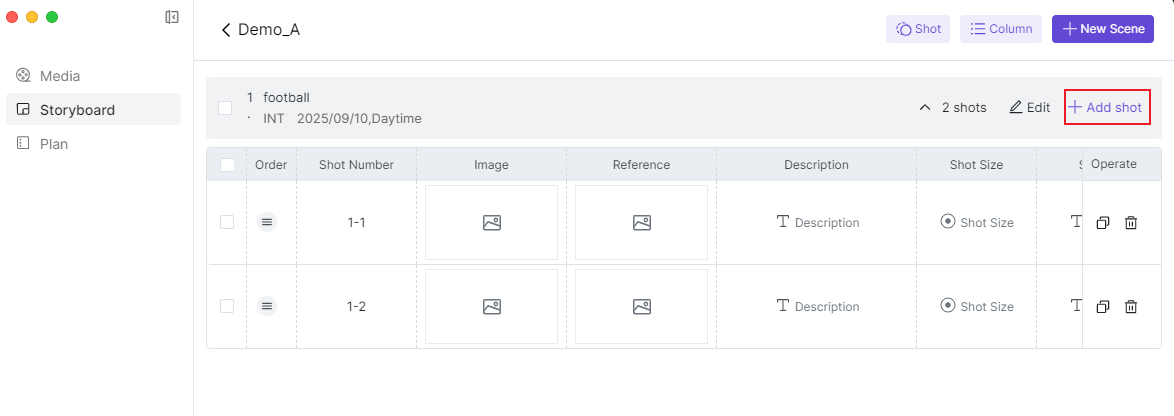Delete shot 1-1 with trash icon
The height and width of the screenshot is (416, 1174).
click(1131, 223)
